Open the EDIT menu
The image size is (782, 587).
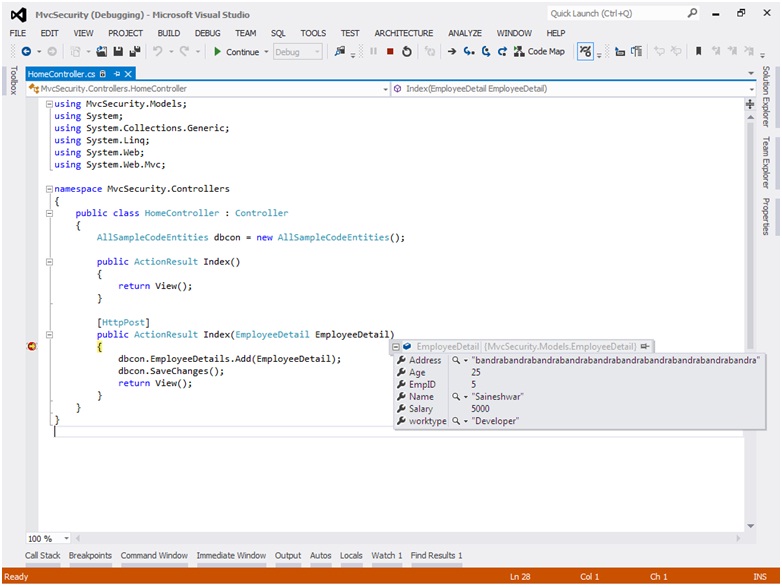click(49, 33)
